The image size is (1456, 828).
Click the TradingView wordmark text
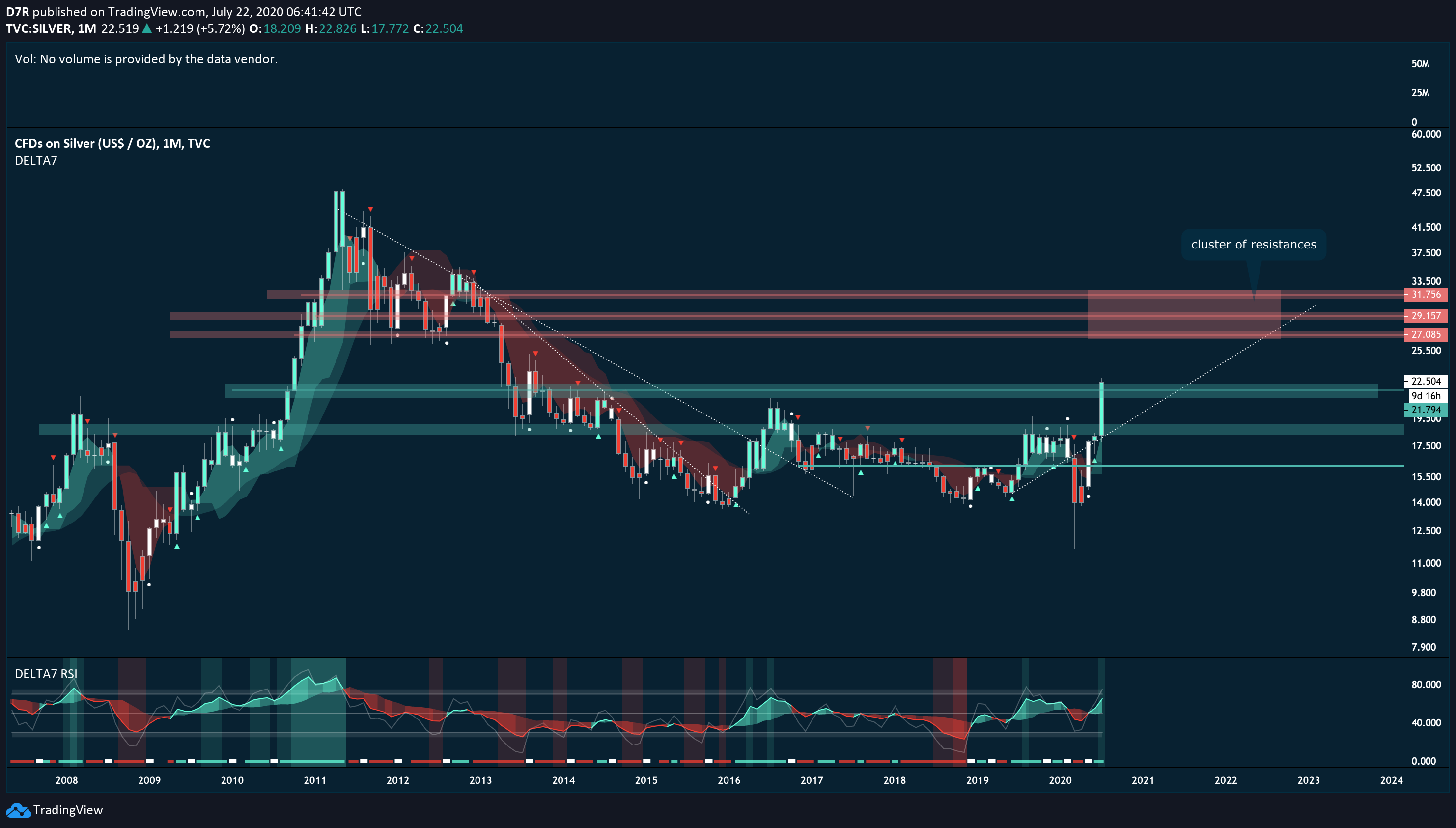pos(68,810)
